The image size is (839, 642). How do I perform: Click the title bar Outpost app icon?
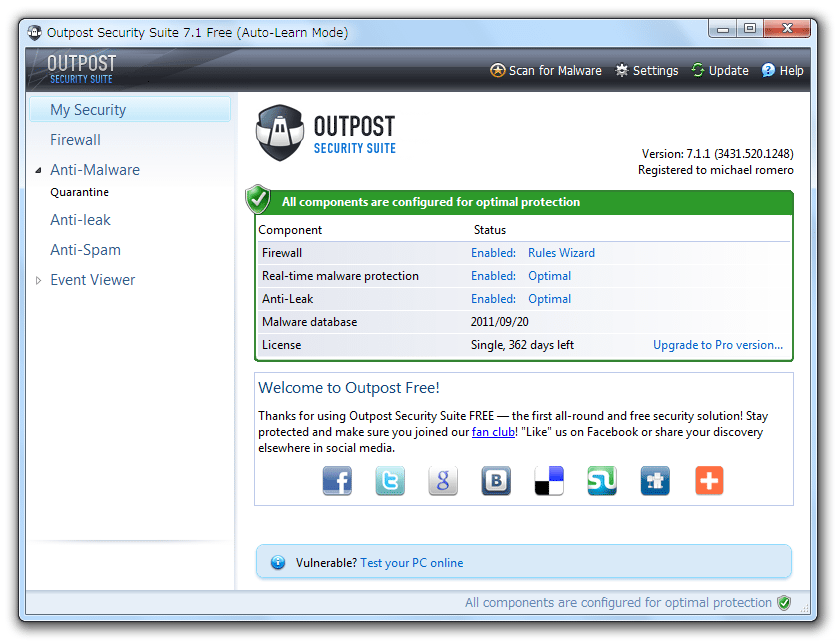pos(35,33)
